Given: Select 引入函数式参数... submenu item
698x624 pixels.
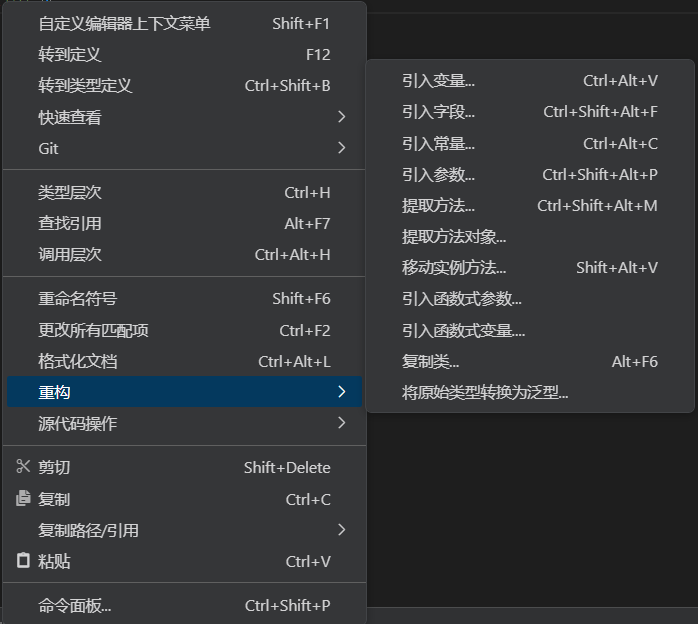Looking at the screenshot, I should tap(530, 299).
